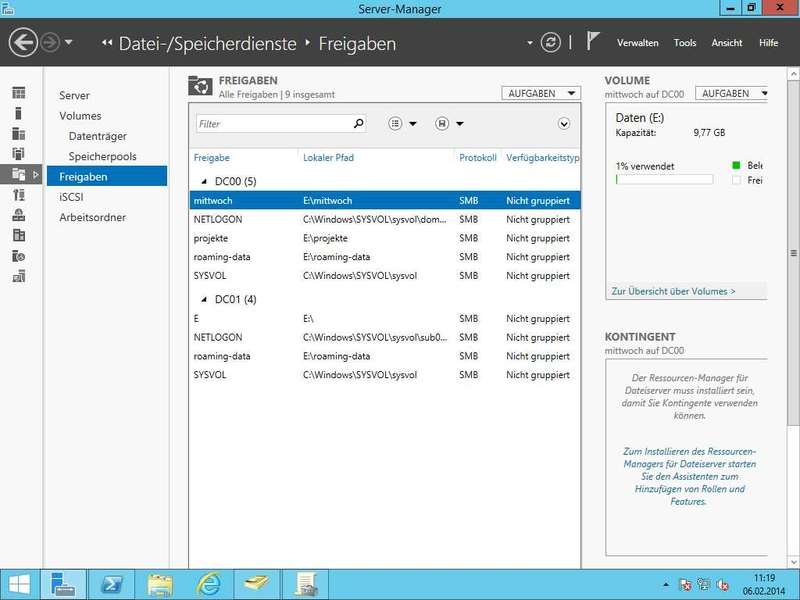Click the 'Zur Übersicht über Volumes' link
This screenshot has height=600, width=800.
[x=673, y=291]
